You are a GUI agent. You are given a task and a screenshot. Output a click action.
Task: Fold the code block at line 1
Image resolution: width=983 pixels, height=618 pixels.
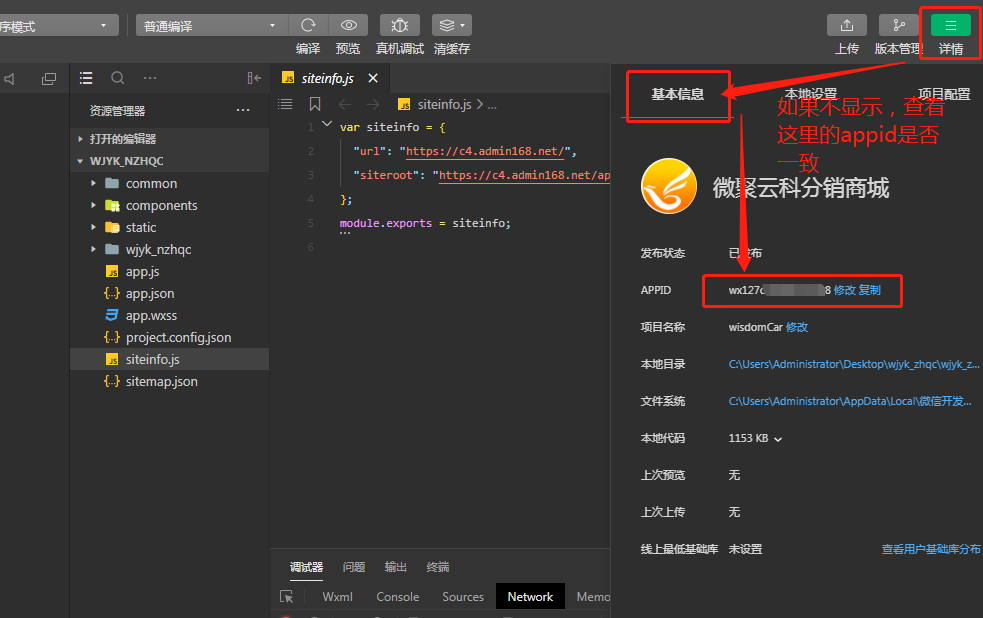pos(327,123)
